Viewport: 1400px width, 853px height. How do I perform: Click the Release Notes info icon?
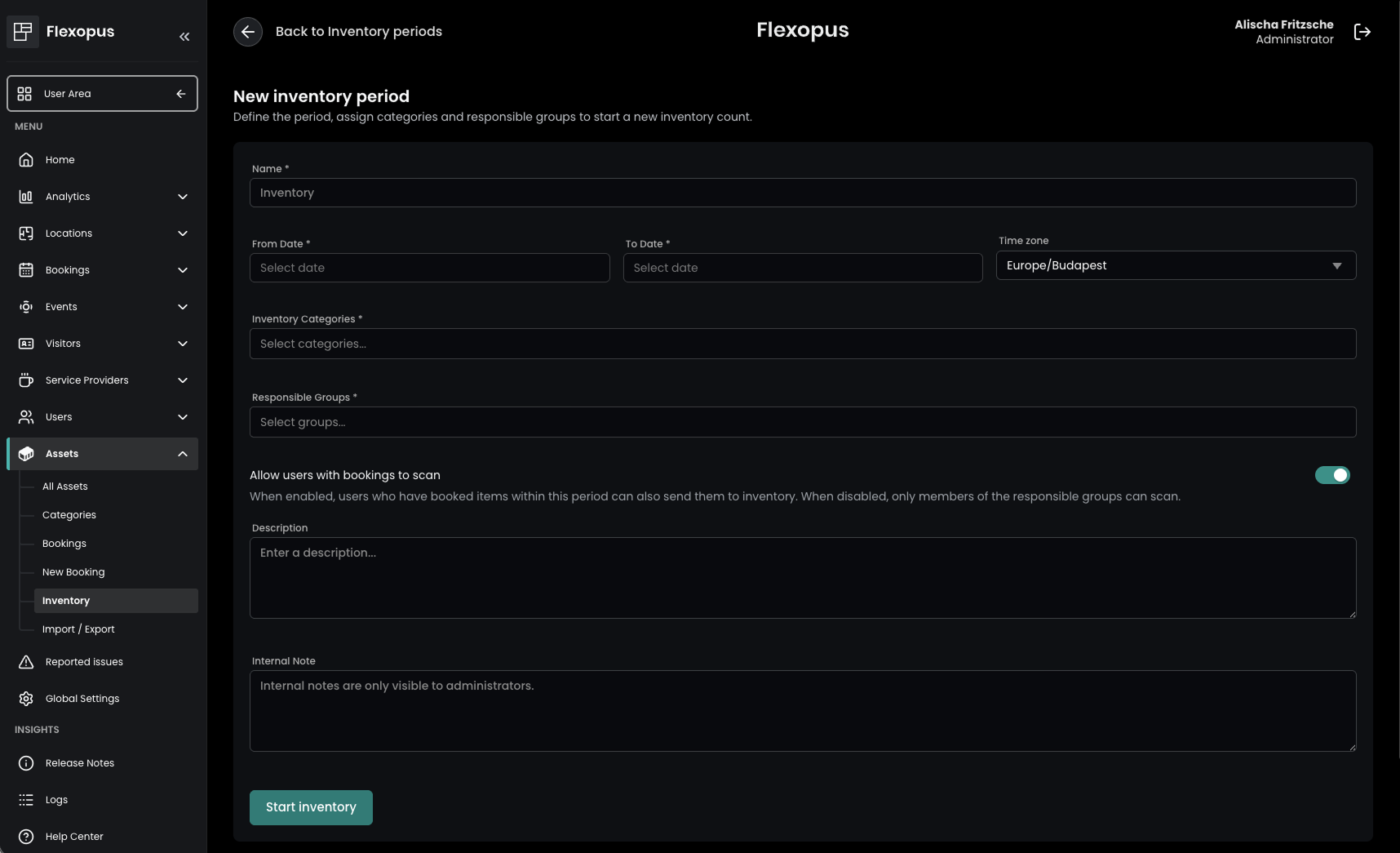tap(26, 763)
